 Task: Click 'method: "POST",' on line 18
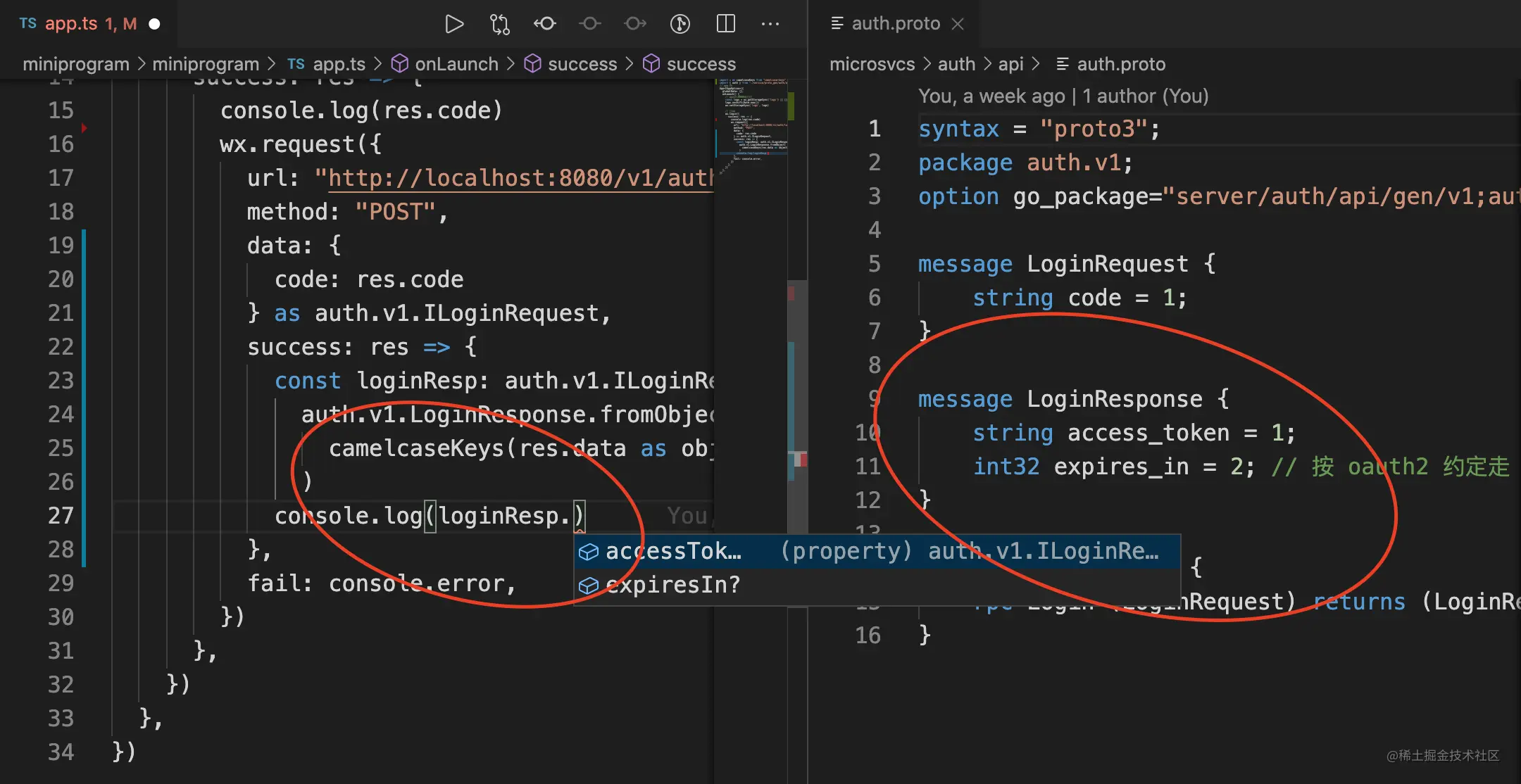(x=347, y=212)
